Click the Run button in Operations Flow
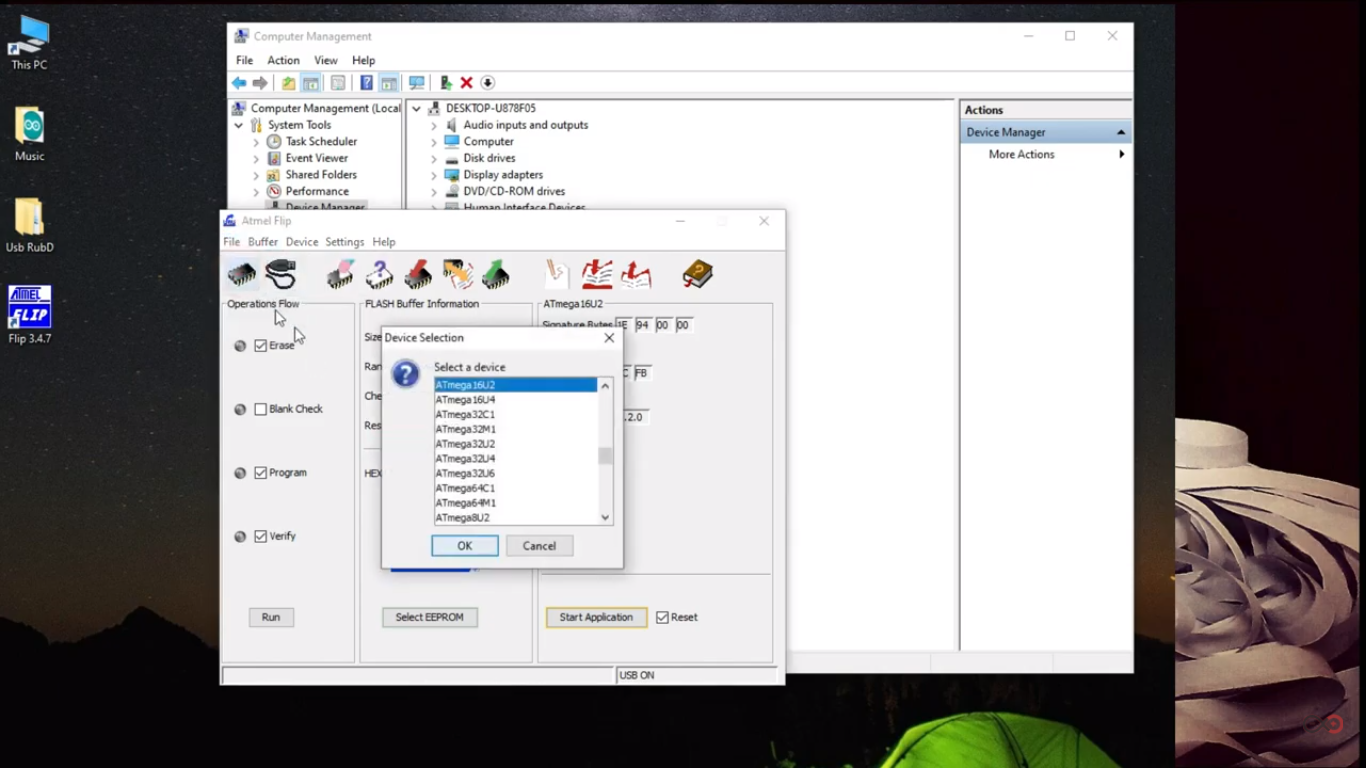The image size is (1366, 768). point(271,618)
